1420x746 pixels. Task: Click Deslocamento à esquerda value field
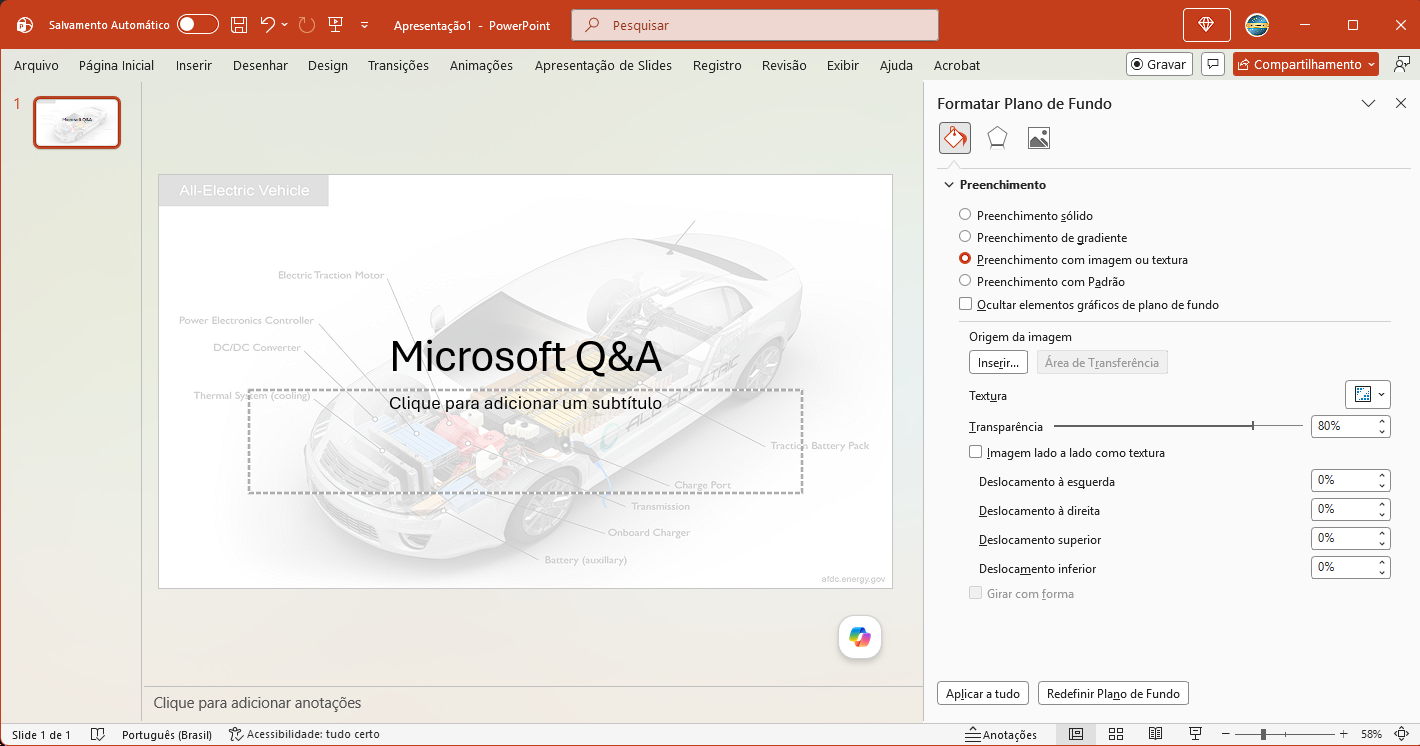pyautogui.click(x=1342, y=480)
